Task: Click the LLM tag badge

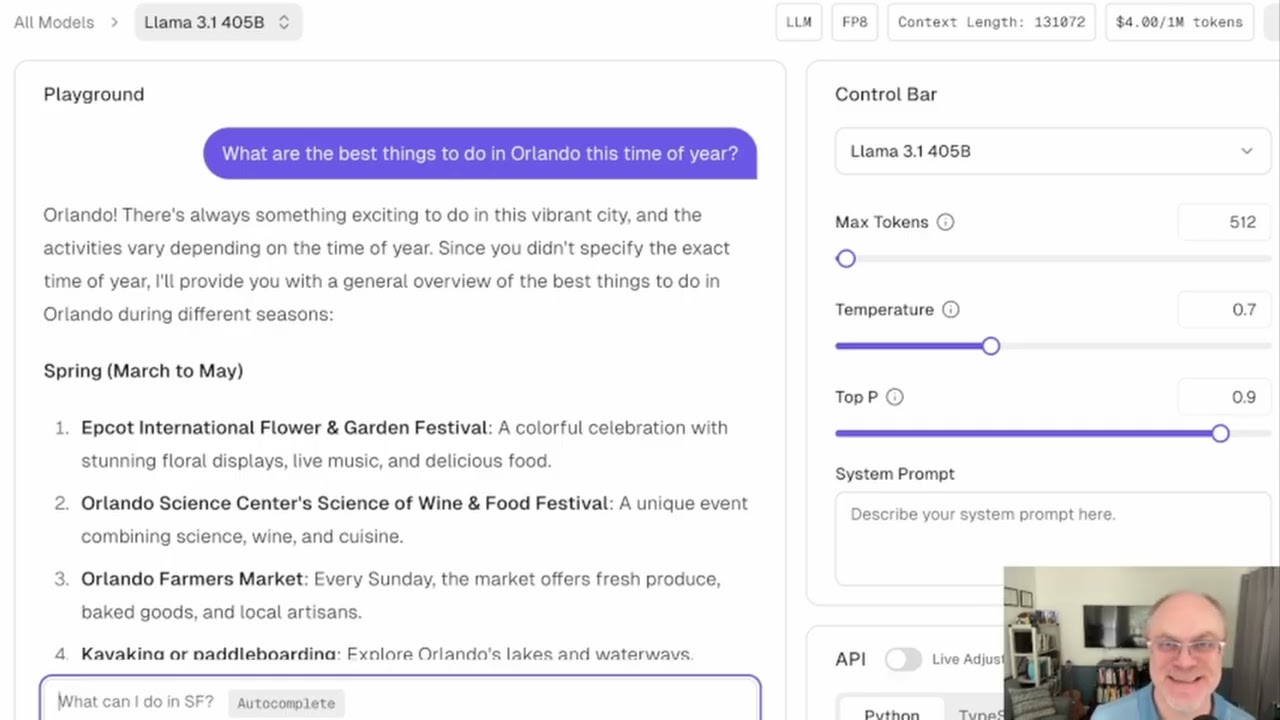Action: pos(799,22)
